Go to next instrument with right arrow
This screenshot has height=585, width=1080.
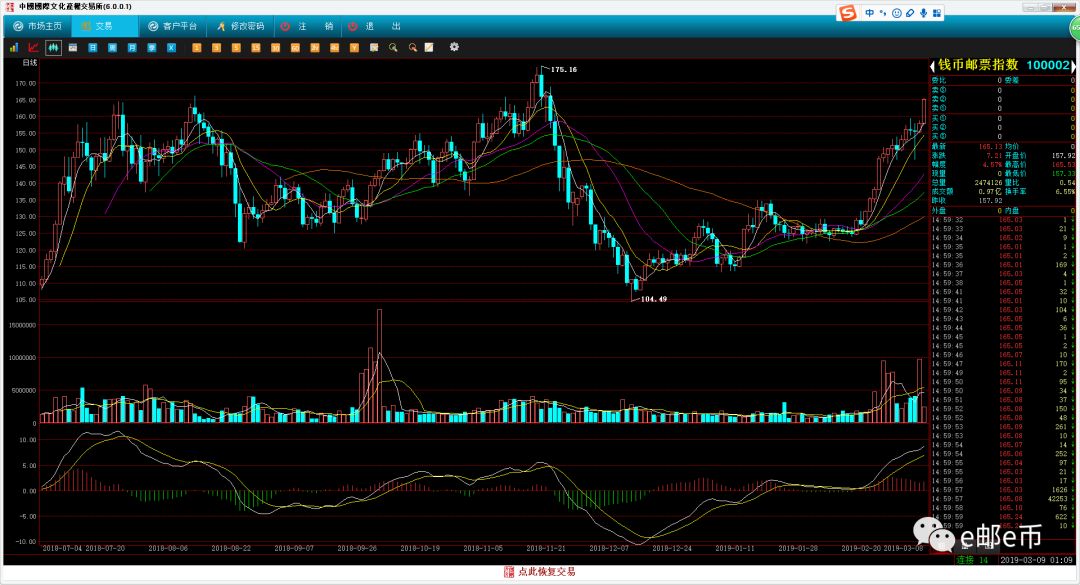(1073, 65)
